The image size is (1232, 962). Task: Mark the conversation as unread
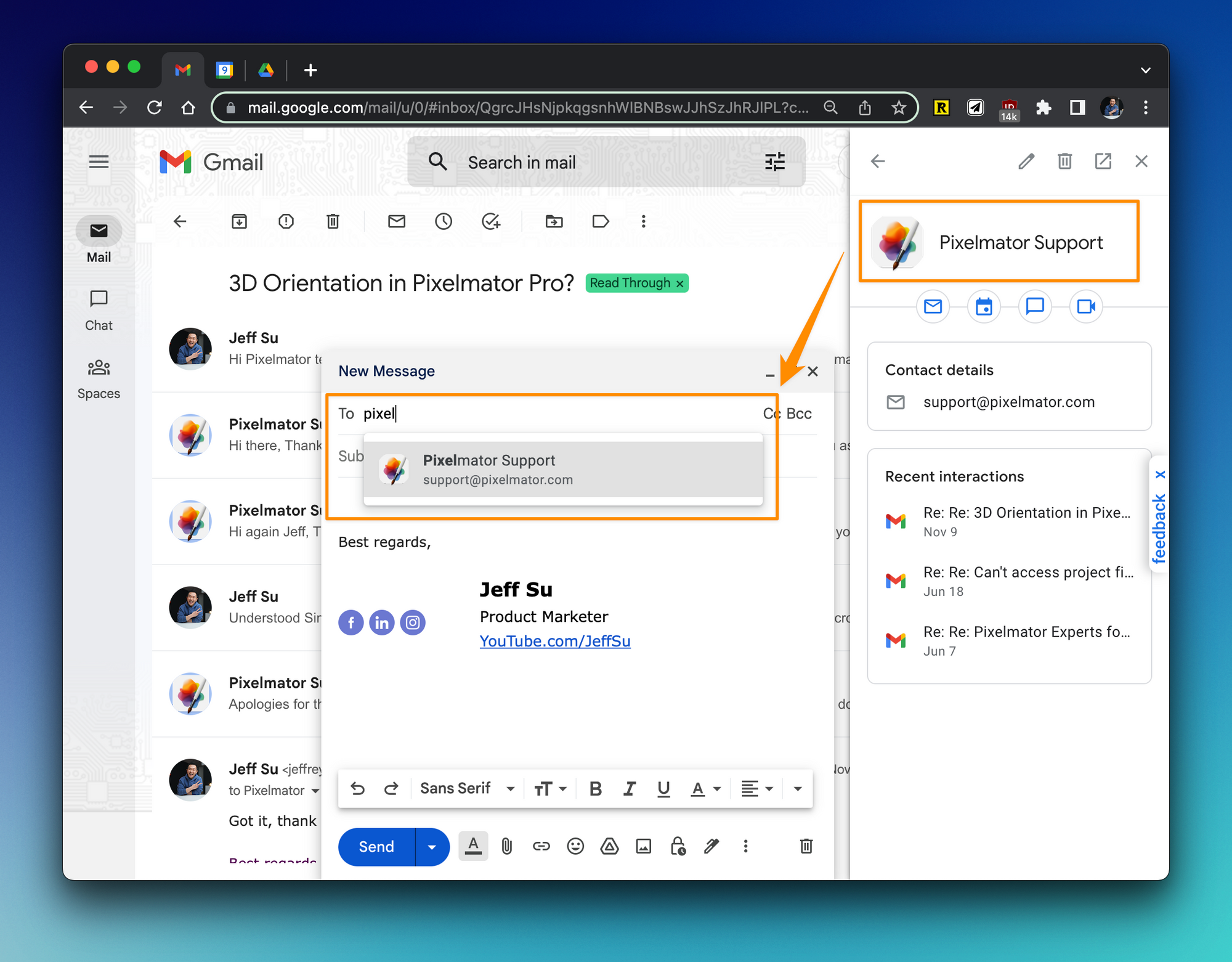coord(397,221)
